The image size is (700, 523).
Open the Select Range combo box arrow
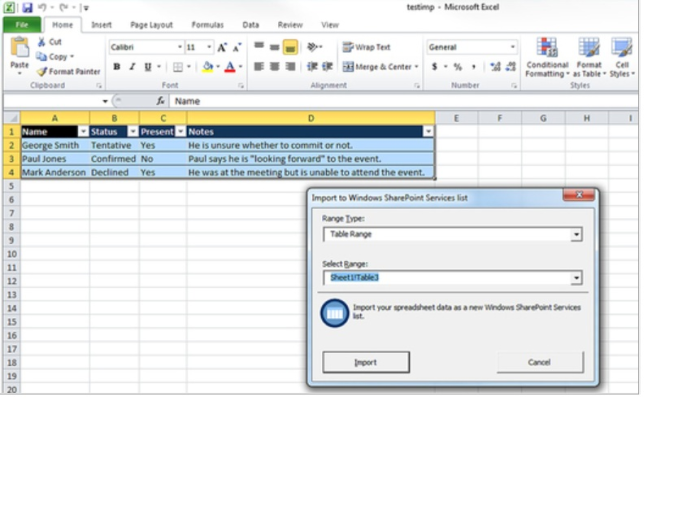[576, 278]
